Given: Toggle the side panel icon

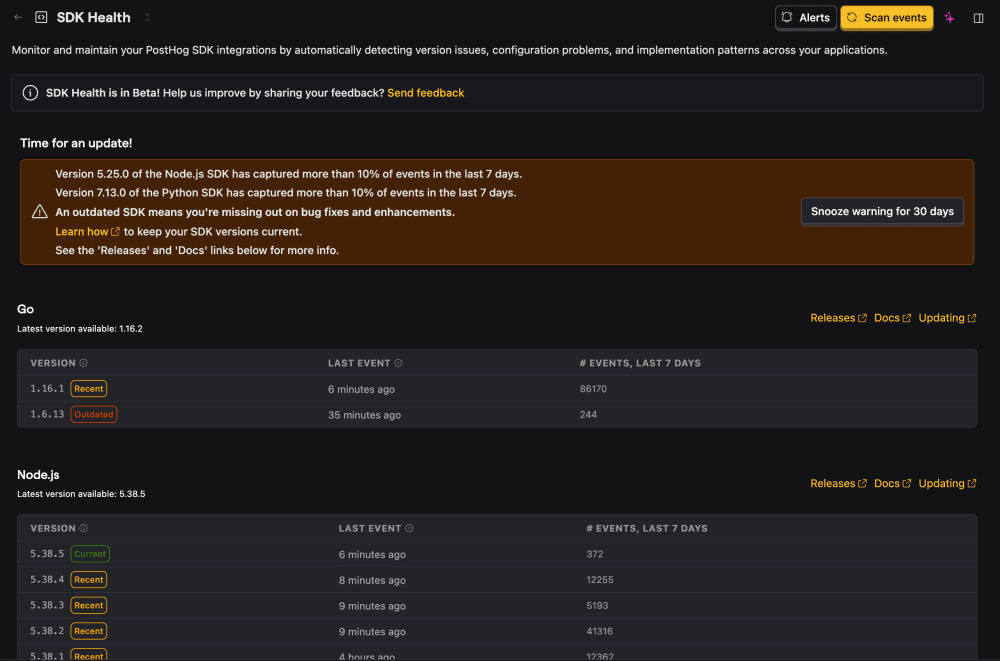Looking at the screenshot, I should coord(978,18).
